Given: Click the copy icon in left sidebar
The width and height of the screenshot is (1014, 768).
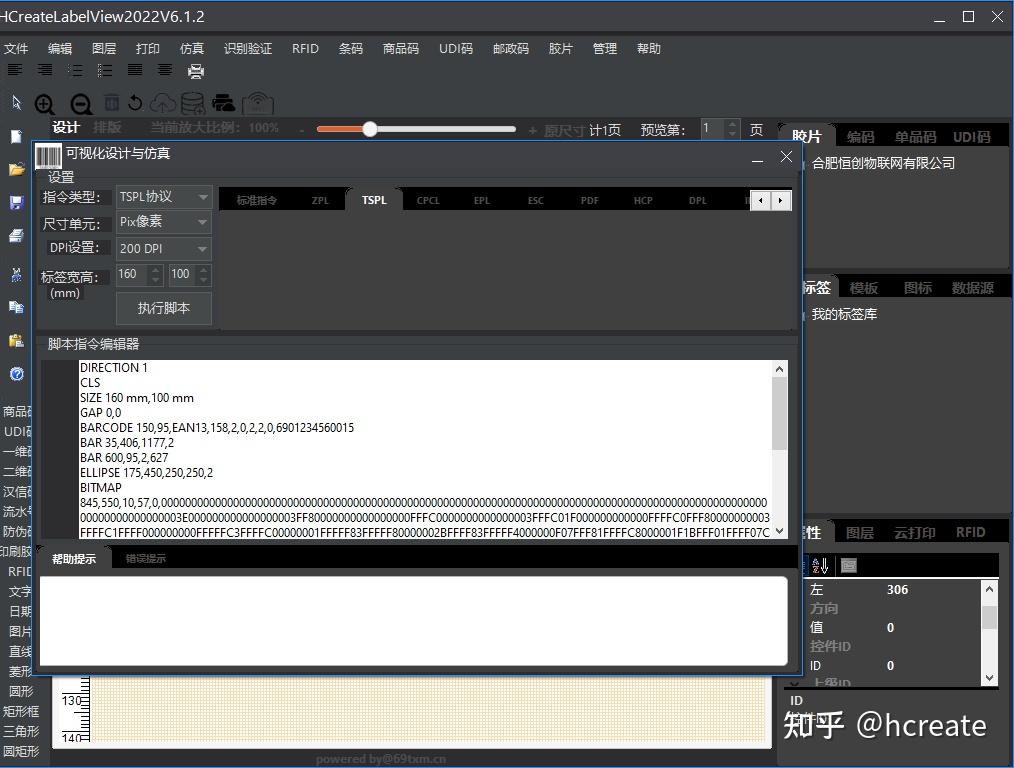Looking at the screenshot, I should click(16, 306).
